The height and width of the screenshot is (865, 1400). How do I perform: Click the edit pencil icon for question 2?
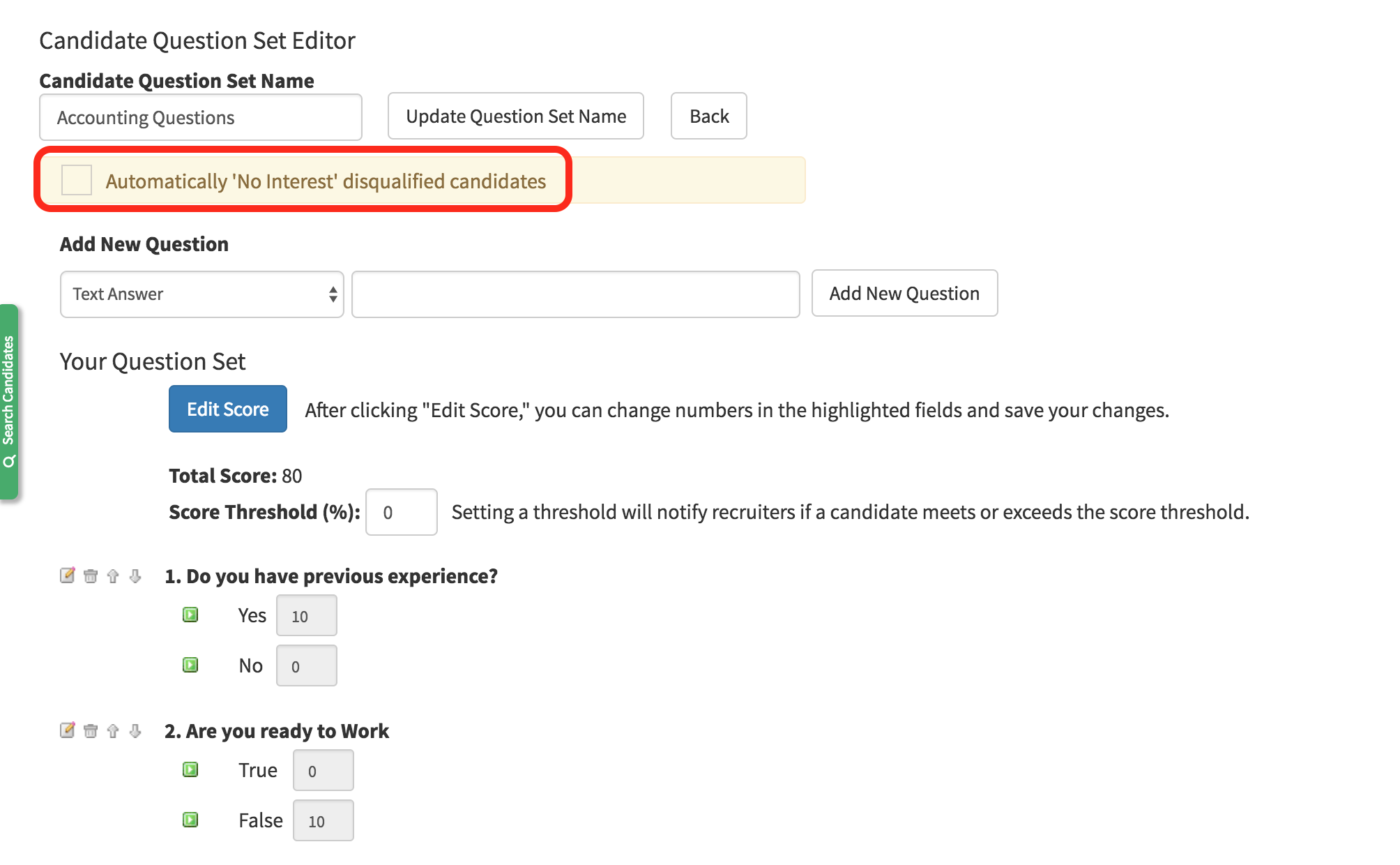pos(68,731)
